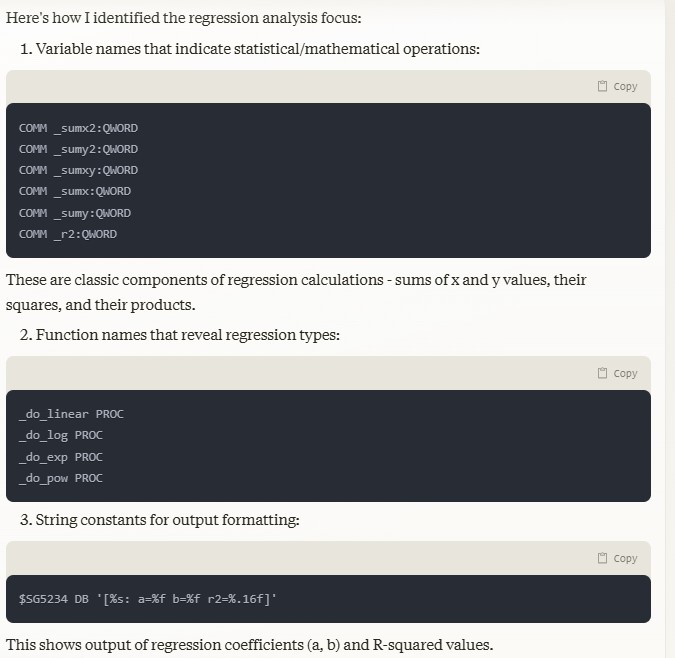Click the COMM _sumx2:QWORD code line

[x=78, y=128]
